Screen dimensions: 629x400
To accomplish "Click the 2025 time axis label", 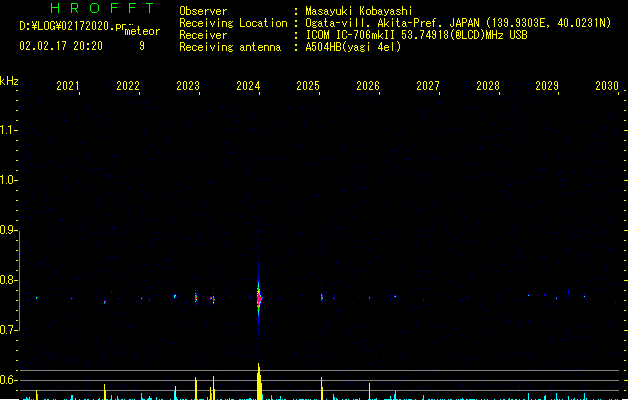I will [x=308, y=85].
